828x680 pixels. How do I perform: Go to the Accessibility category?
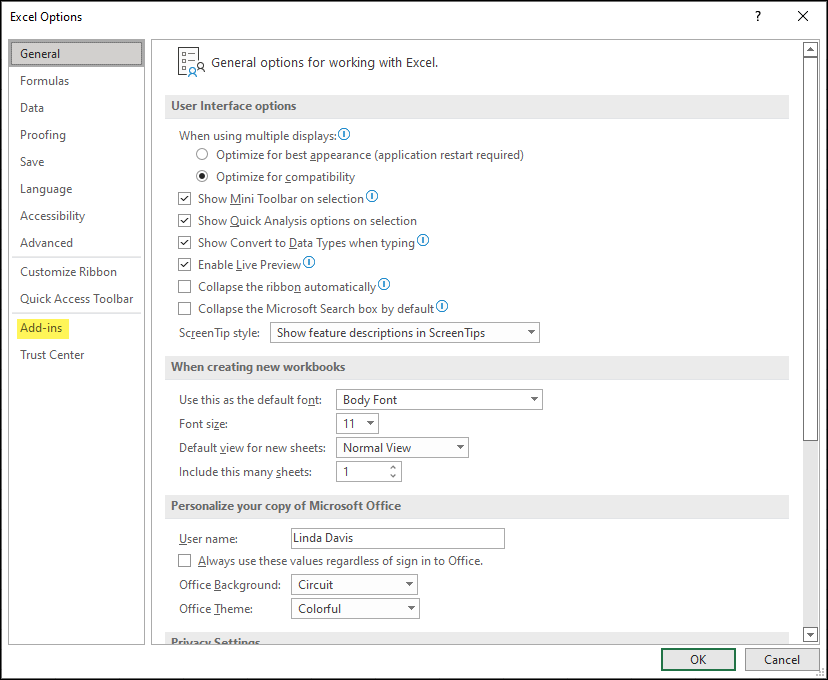point(77,215)
